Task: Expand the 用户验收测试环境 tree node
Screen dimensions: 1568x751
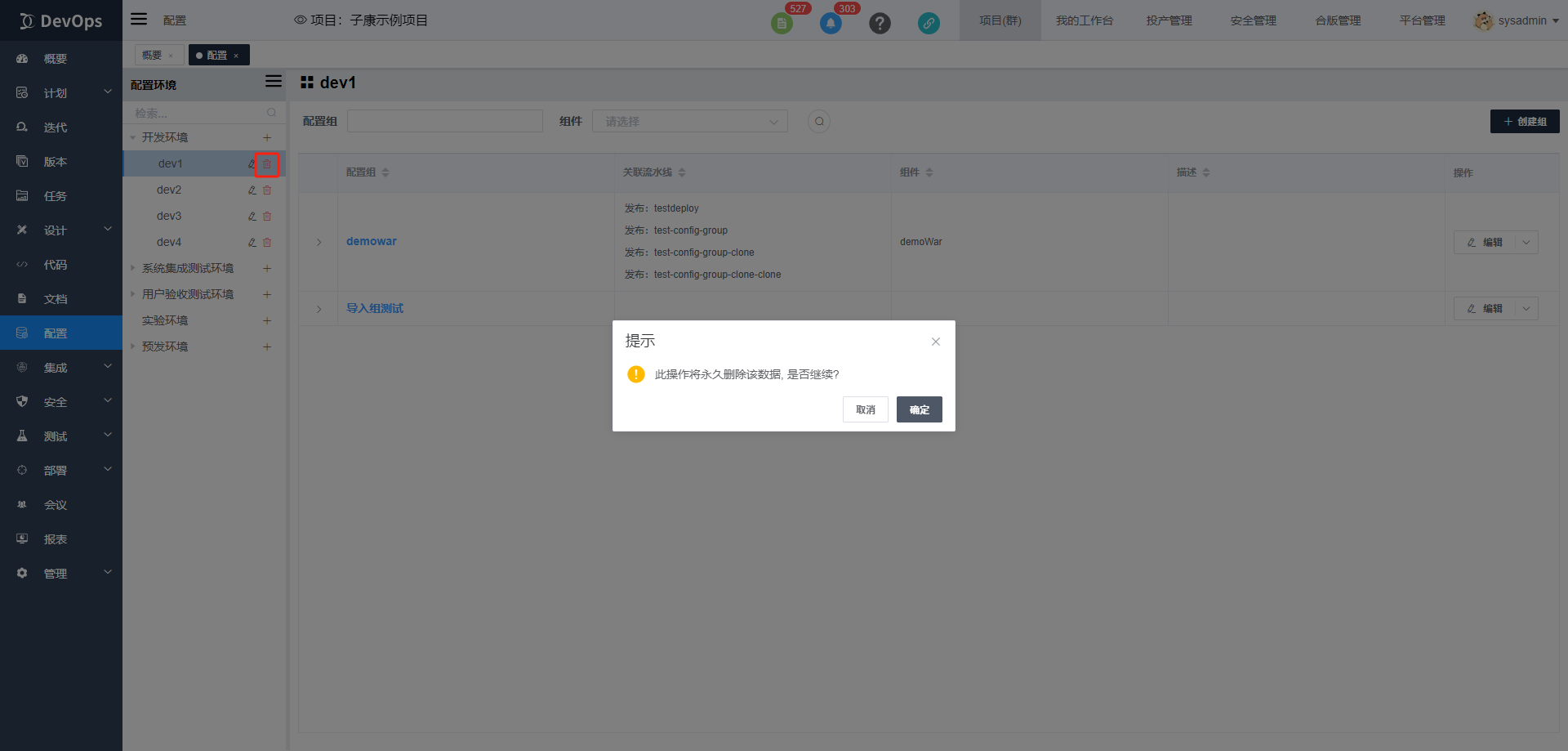Action: pos(133,294)
